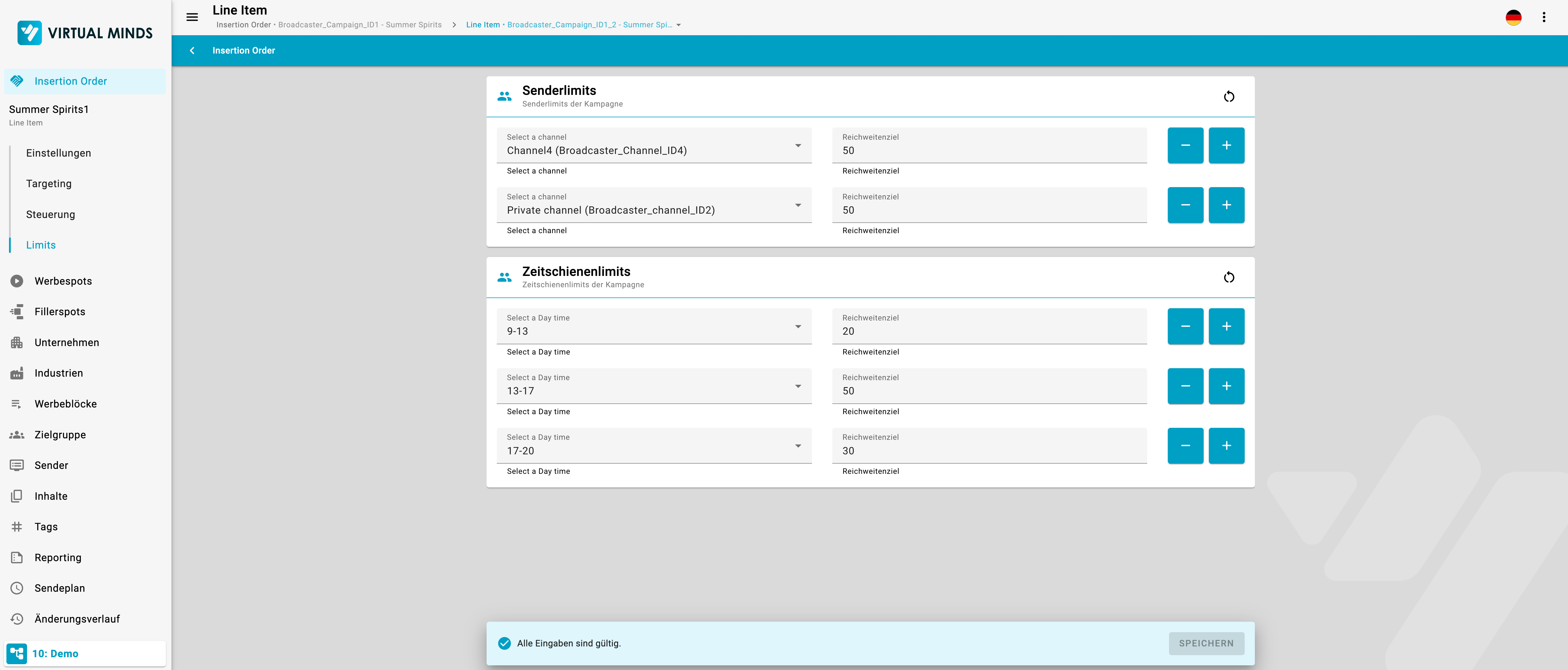Open the 13-17 day time dropdown
The width and height of the screenshot is (1568, 670).
654,386
